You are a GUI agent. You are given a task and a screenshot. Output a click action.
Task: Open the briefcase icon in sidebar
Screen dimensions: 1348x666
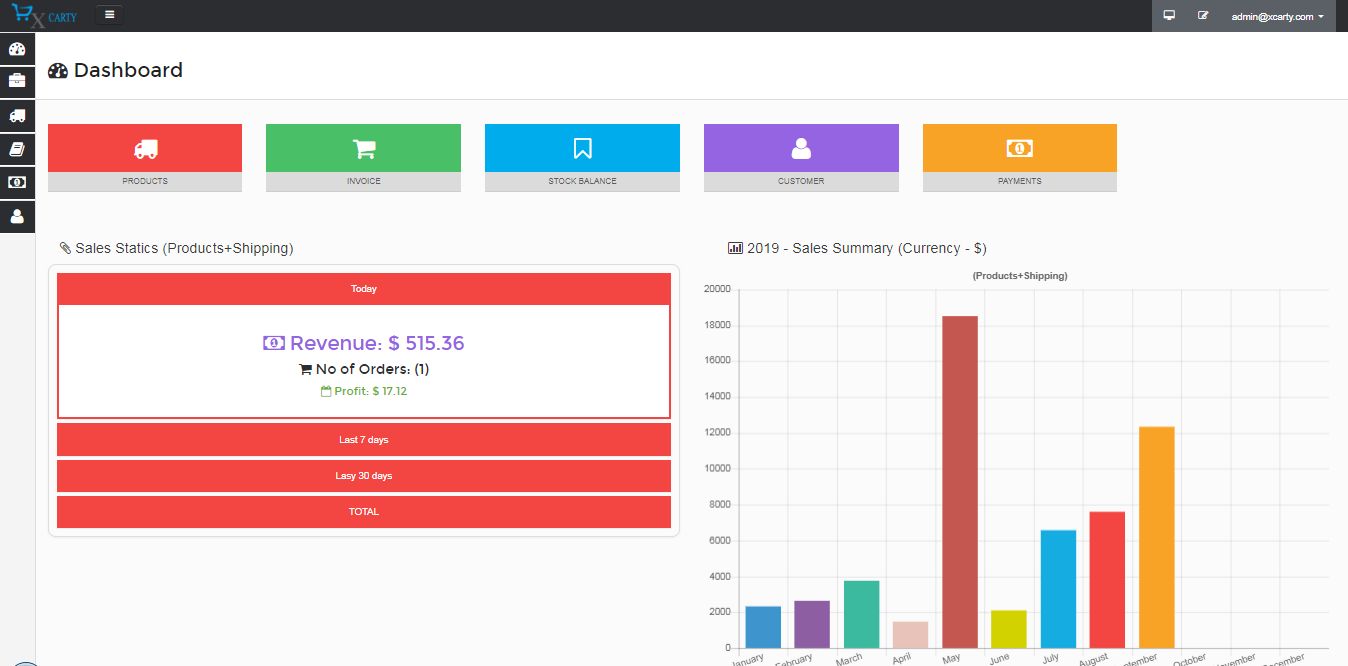pyautogui.click(x=17, y=81)
